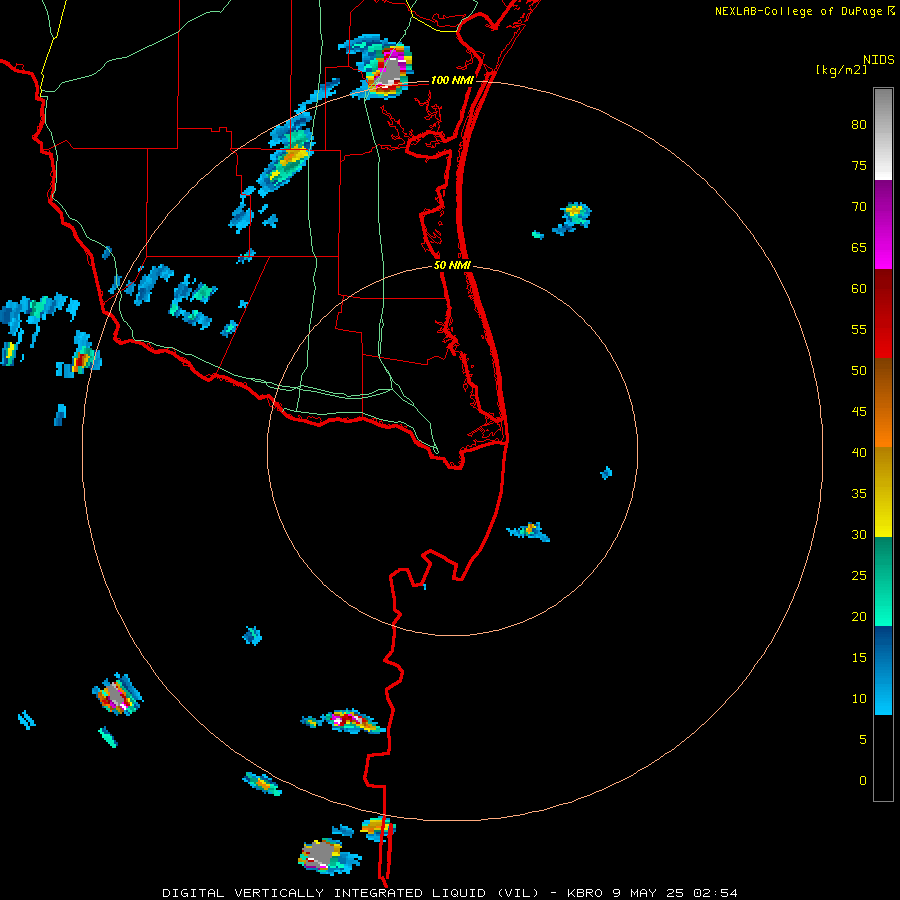Click the KBRO 9 MAY 25 02:54 timestamp
Viewport: 900px width, 900px height.
tap(652, 893)
